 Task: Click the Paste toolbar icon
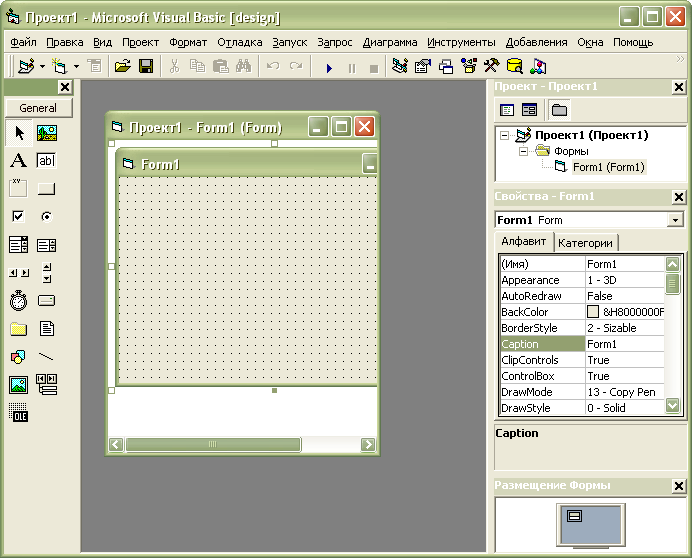point(221,66)
